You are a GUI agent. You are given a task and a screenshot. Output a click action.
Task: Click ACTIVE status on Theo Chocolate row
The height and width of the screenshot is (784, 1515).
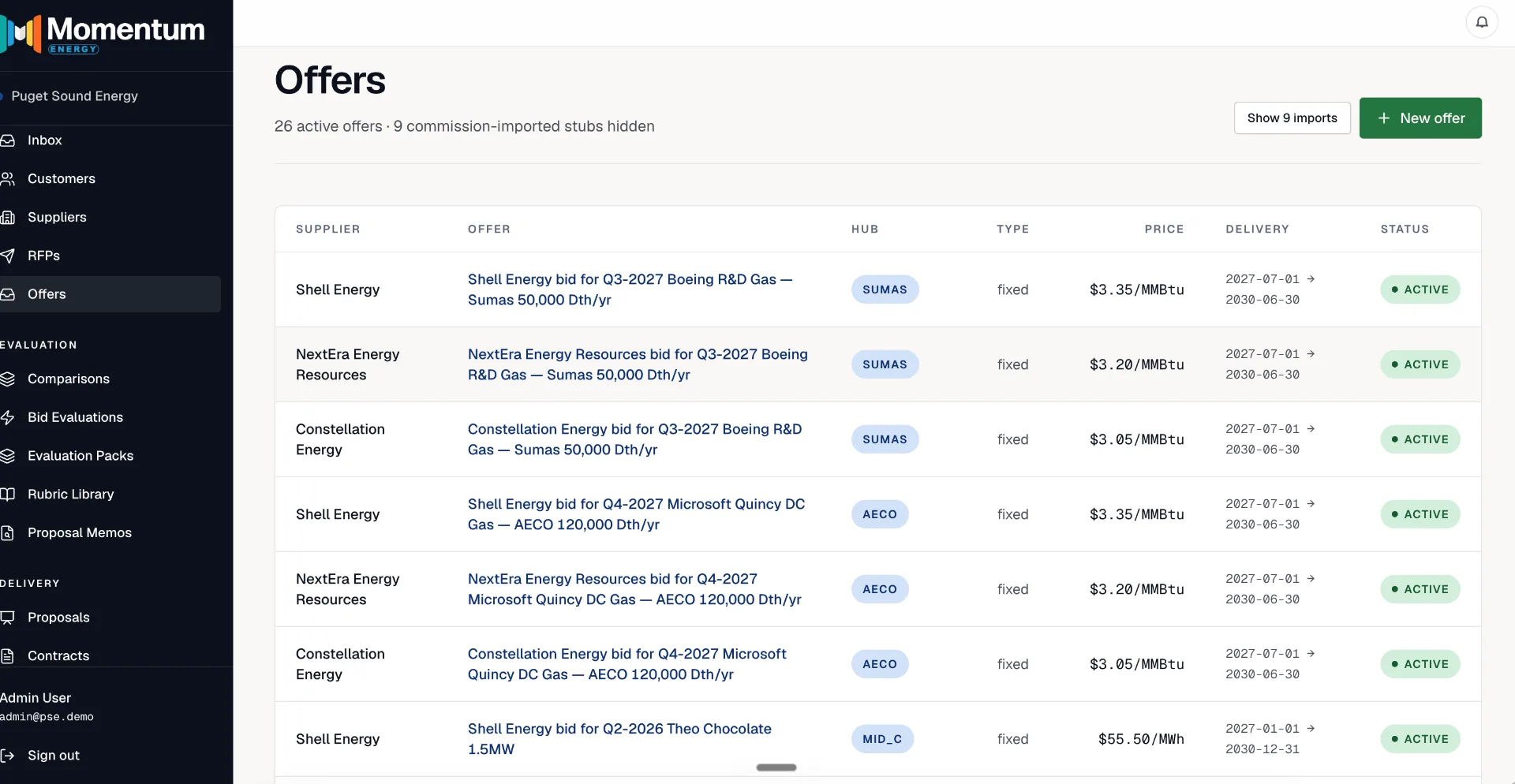[1420, 739]
